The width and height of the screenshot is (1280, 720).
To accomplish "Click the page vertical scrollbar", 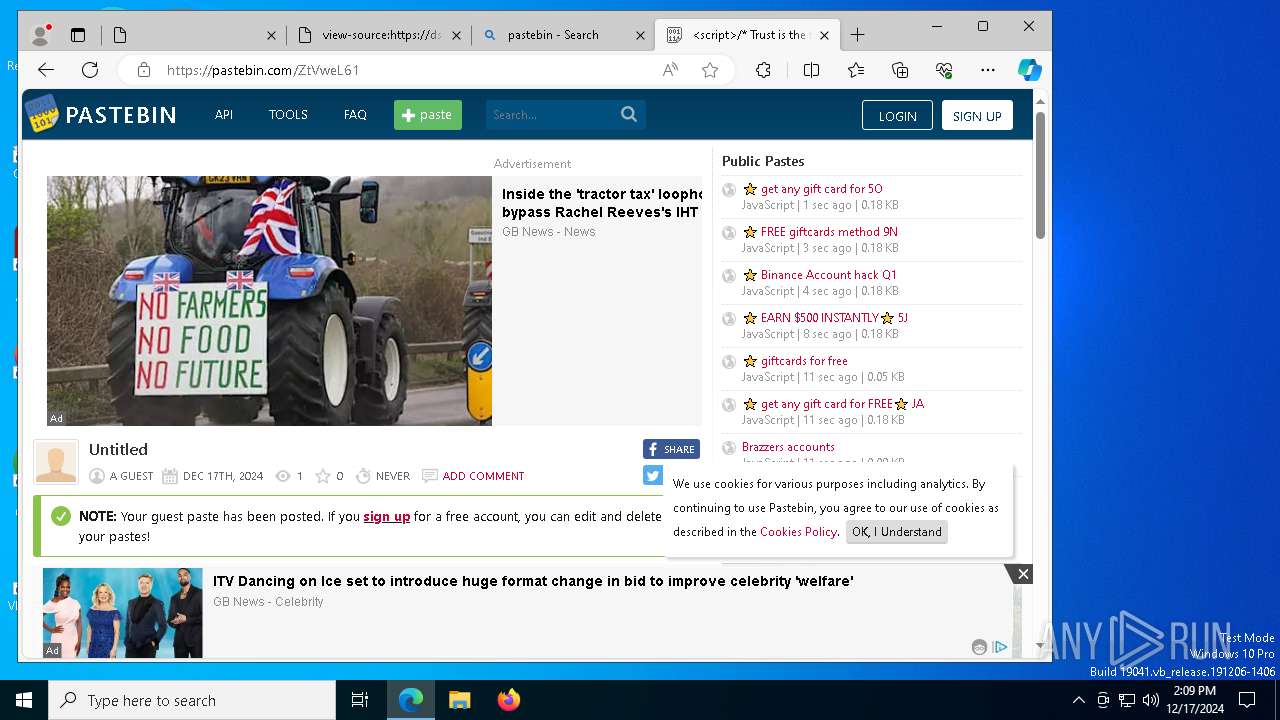I will point(1040,175).
